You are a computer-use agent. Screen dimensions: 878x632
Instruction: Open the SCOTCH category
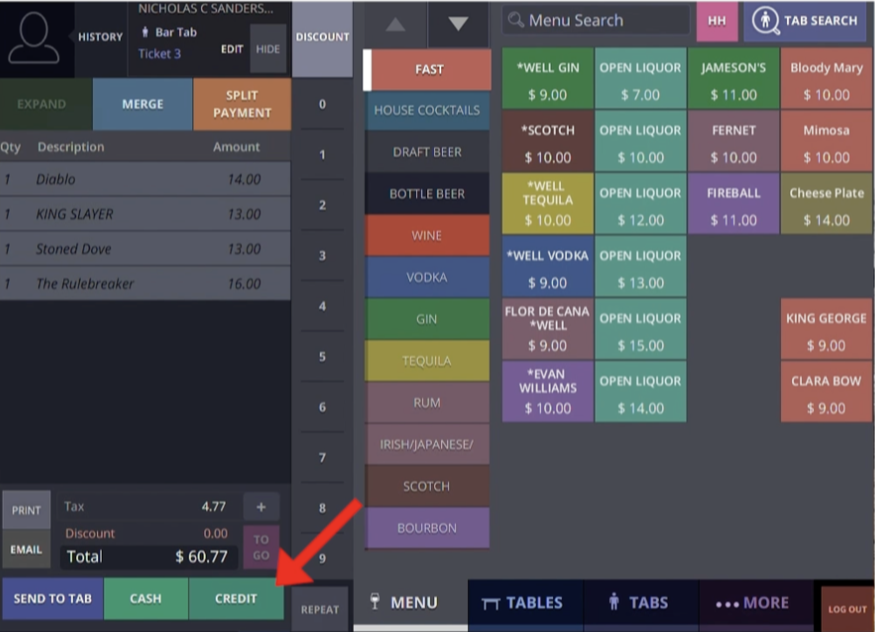point(427,486)
